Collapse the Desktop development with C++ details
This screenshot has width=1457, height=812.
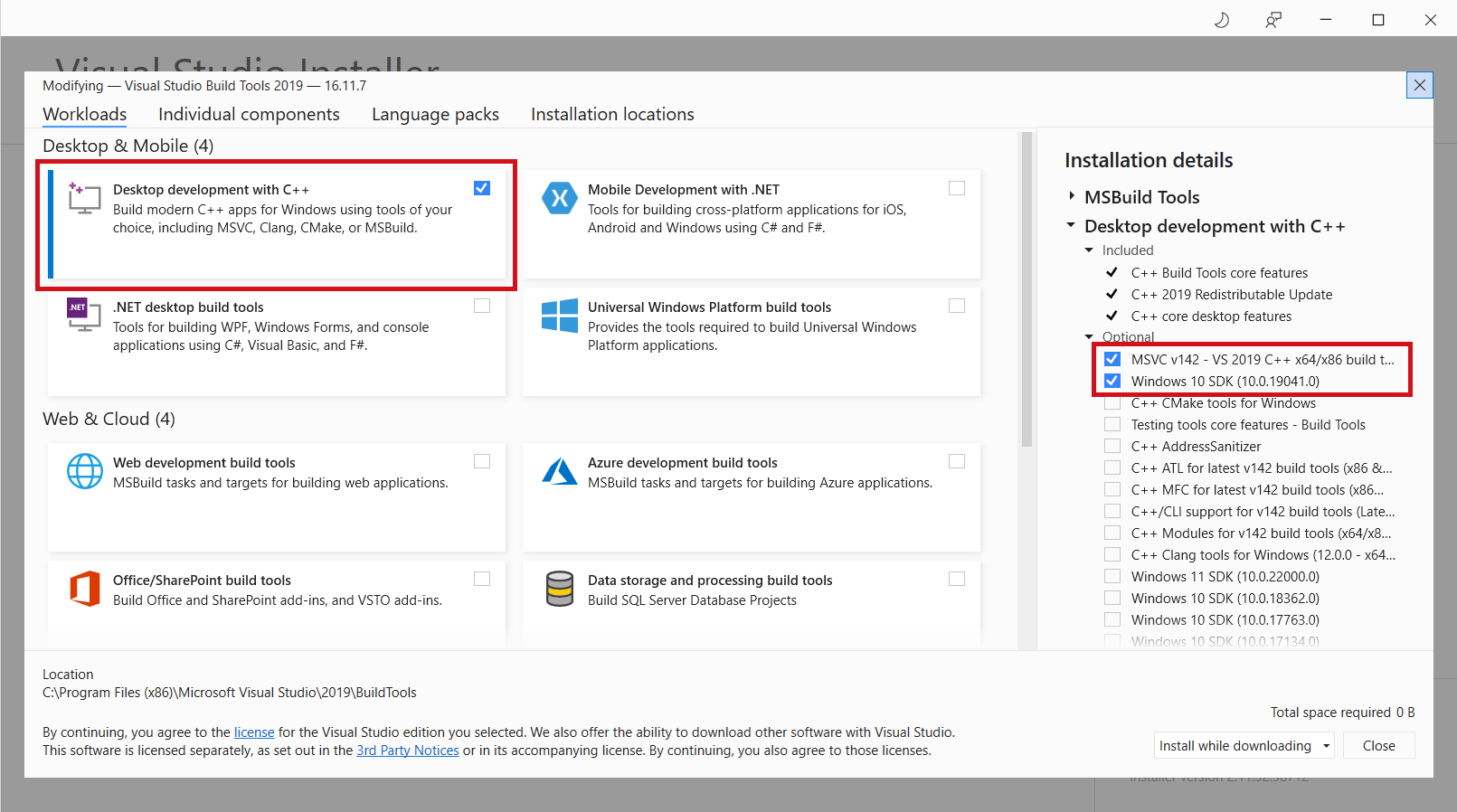(1071, 225)
